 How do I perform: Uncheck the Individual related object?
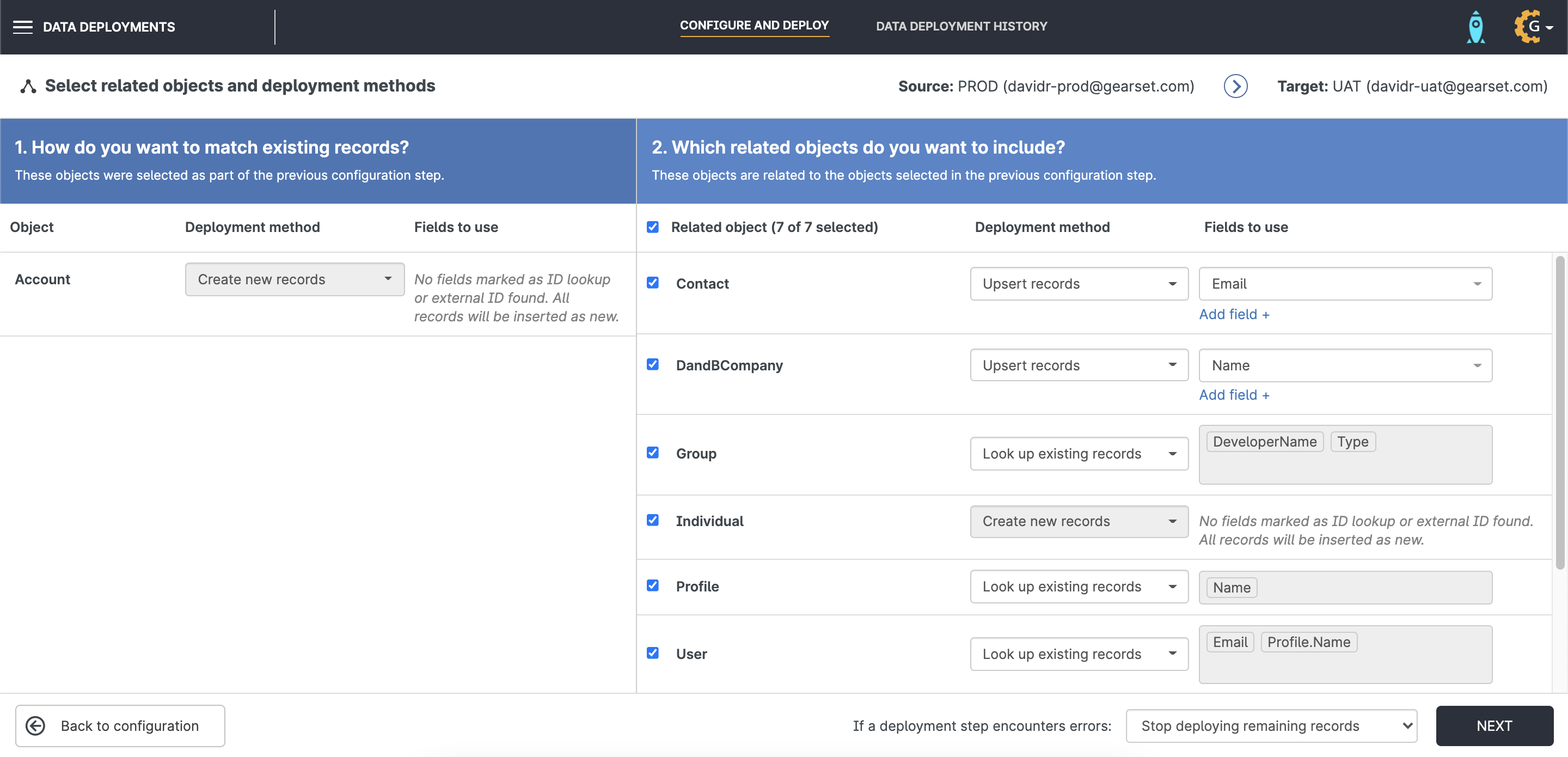pyautogui.click(x=653, y=520)
